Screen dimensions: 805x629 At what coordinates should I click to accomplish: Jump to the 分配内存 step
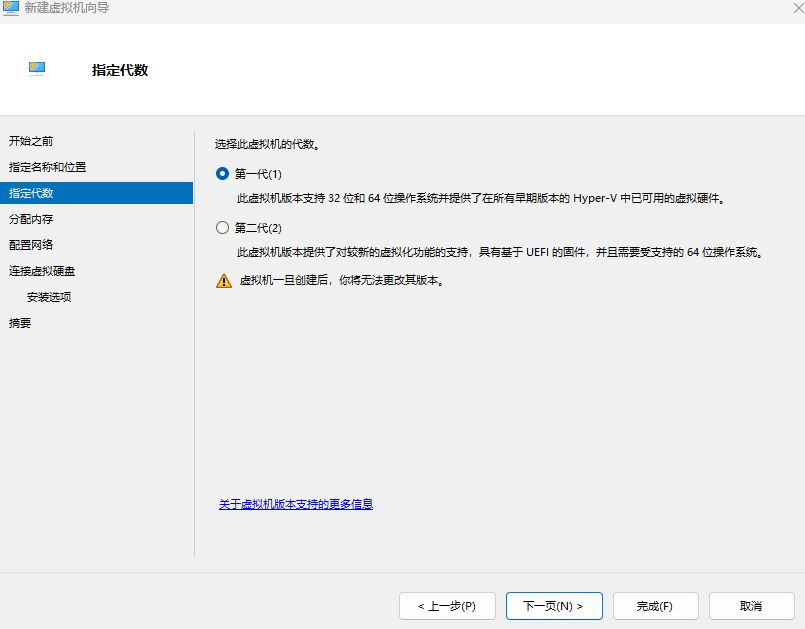(31, 219)
